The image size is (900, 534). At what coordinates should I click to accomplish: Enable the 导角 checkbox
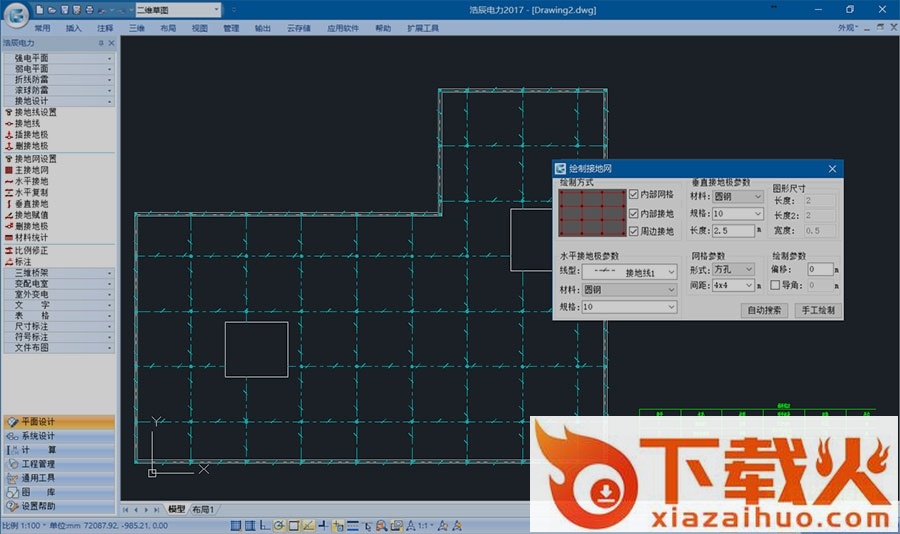(x=775, y=285)
